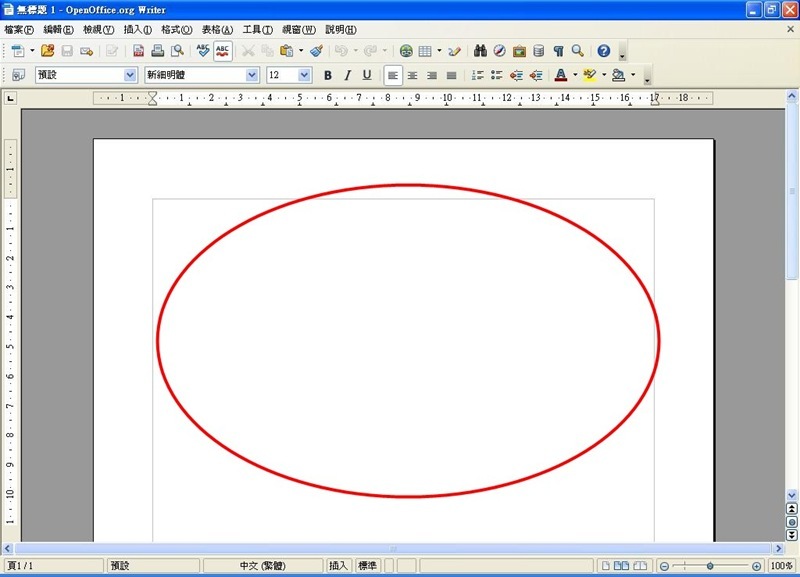This screenshot has height=577, width=800.
Task: Toggle Bold formatting
Action: tap(328, 75)
